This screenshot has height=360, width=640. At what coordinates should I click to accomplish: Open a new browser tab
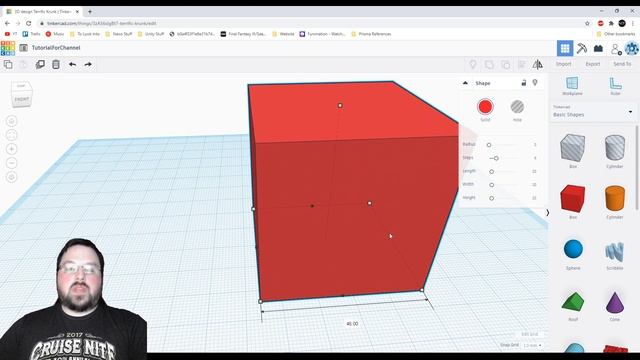(90, 11)
